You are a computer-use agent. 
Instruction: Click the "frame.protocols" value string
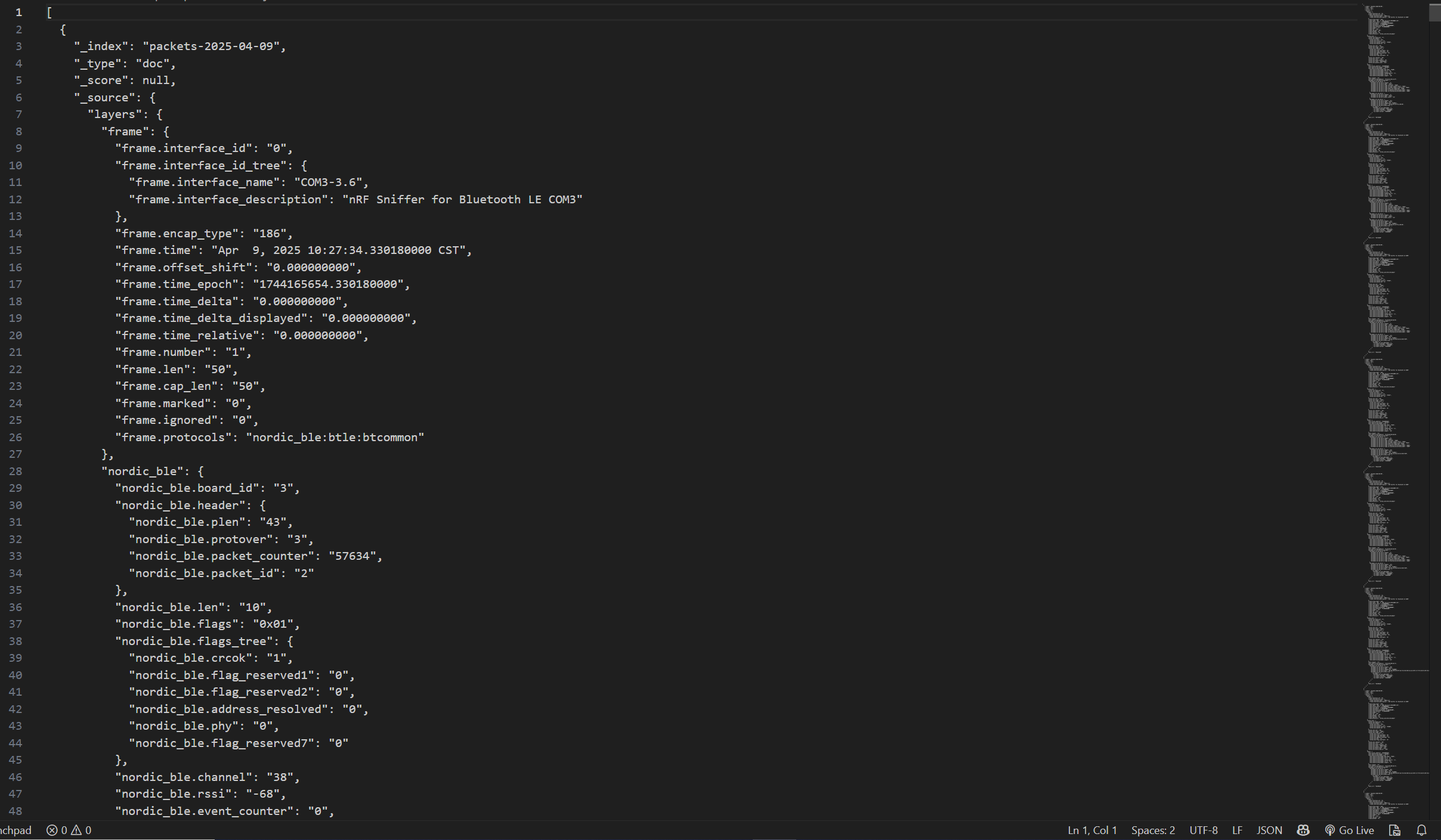coord(335,437)
